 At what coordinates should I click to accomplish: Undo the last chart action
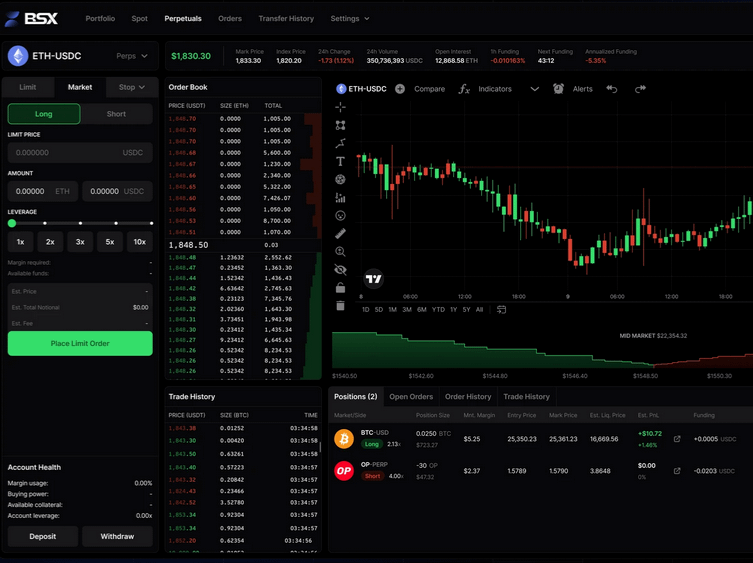611,88
